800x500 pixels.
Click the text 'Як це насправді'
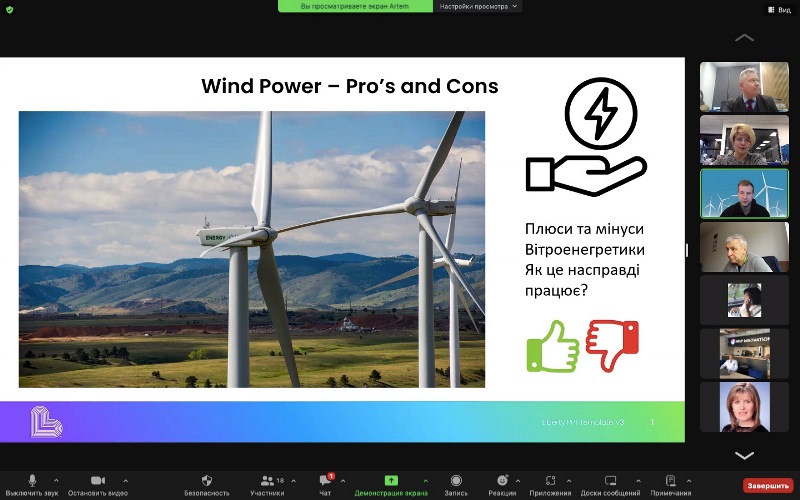[x=582, y=270]
